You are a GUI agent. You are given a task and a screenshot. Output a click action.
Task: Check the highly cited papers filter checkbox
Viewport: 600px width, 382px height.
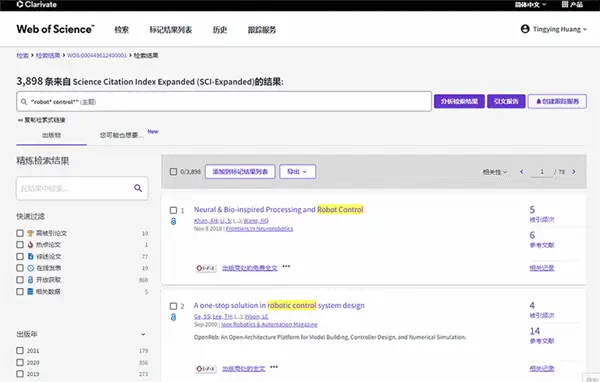click(x=20, y=233)
